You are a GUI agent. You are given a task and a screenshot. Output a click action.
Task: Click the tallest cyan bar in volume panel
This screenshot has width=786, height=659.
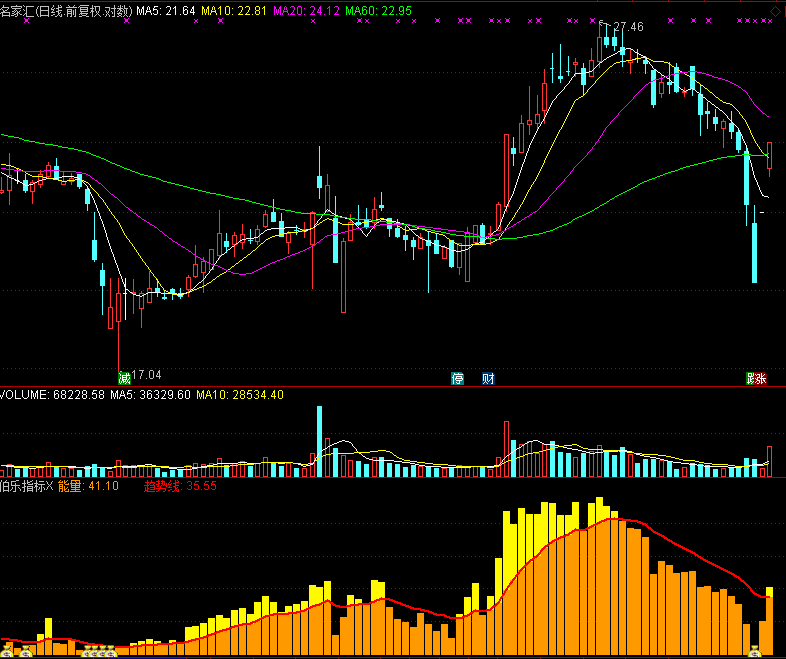click(319, 441)
